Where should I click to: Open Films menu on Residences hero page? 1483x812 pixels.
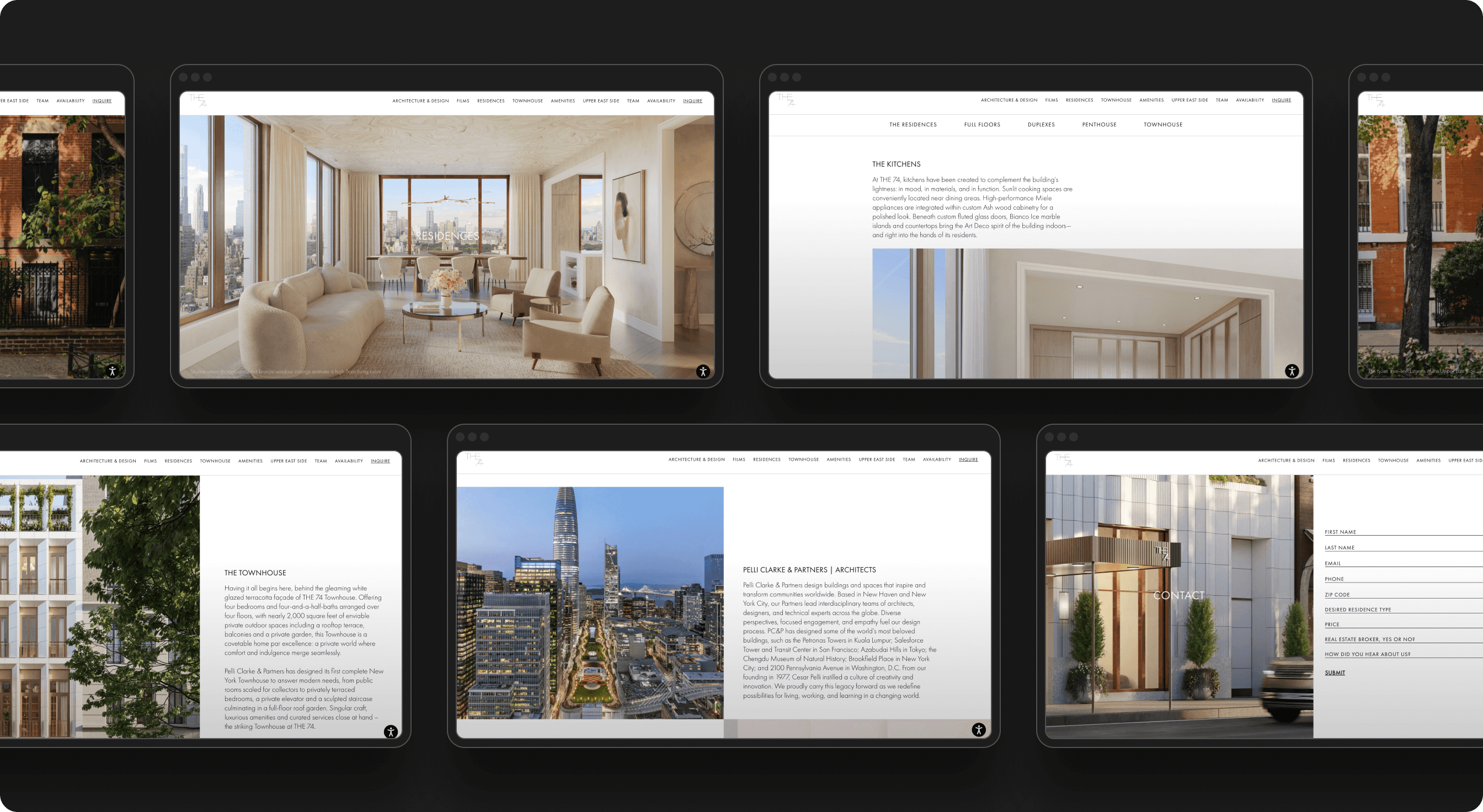(463, 101)
